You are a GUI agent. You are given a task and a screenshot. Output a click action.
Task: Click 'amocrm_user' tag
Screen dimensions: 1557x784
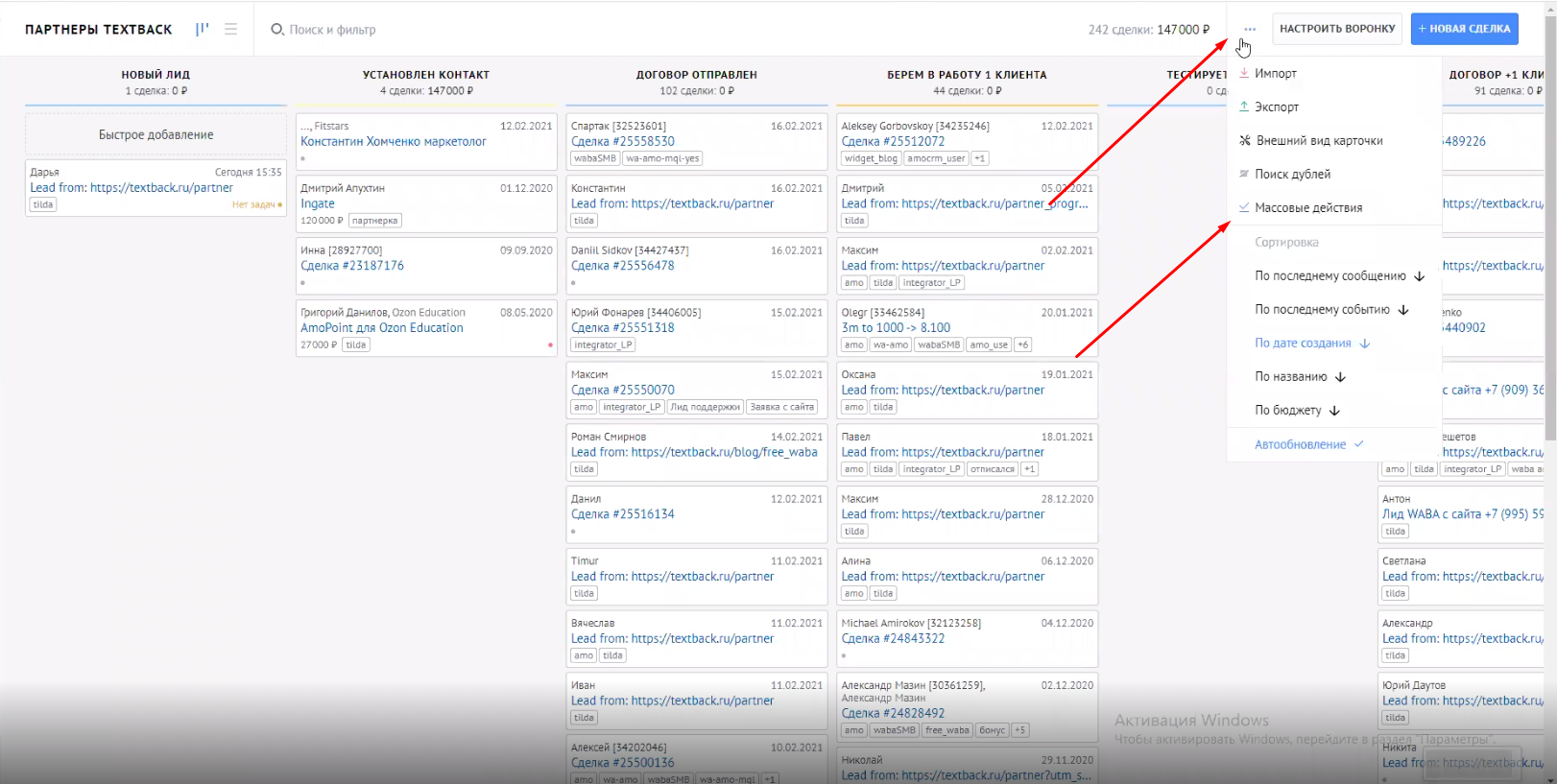pyautogui.click(x=937, y=158)
